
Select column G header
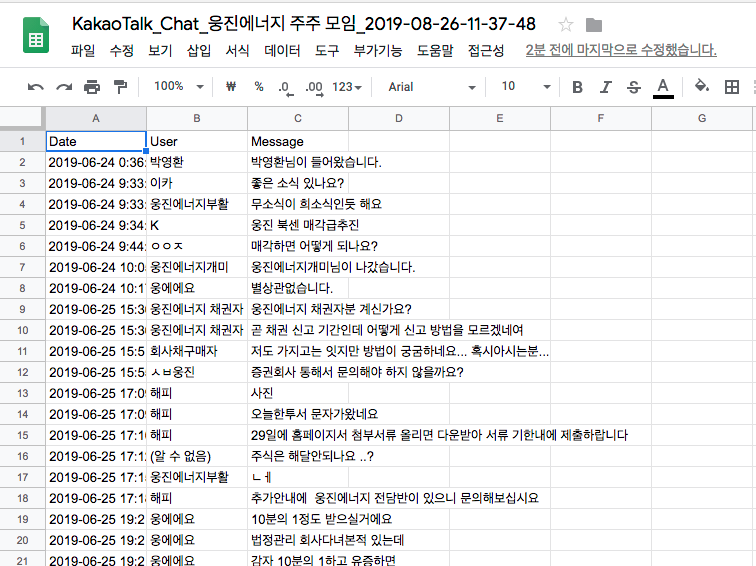coord(702,119)
